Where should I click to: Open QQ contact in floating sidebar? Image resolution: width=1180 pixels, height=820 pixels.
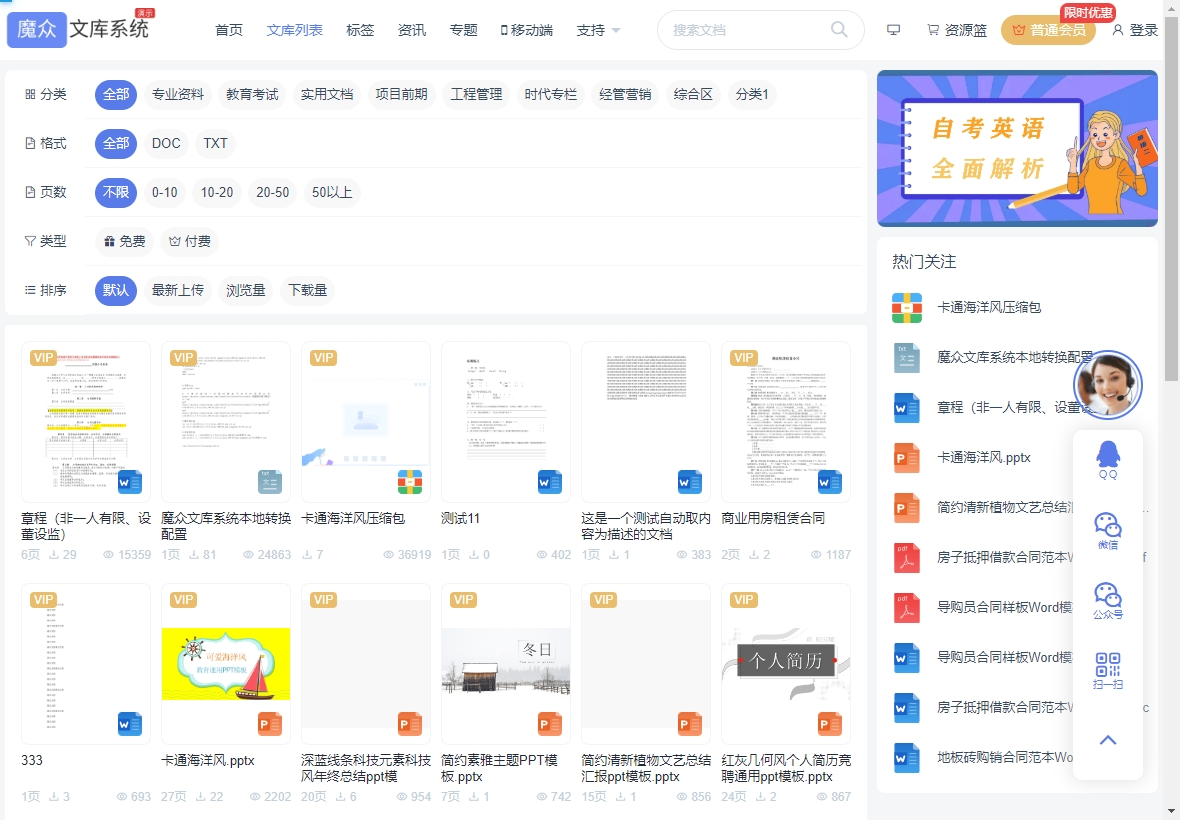coord(1108,461)
